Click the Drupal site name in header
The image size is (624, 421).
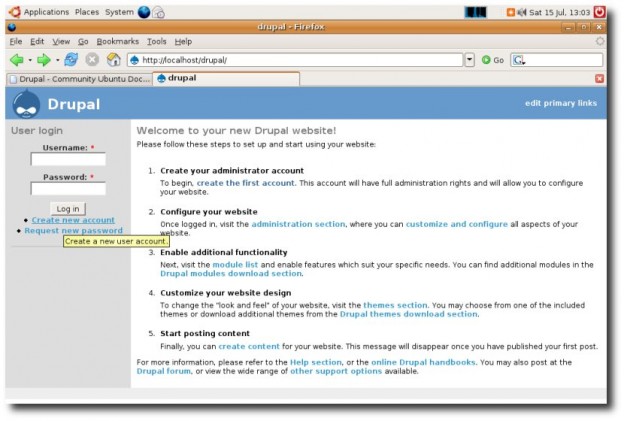pyautogui.click(x=74, y=104)
